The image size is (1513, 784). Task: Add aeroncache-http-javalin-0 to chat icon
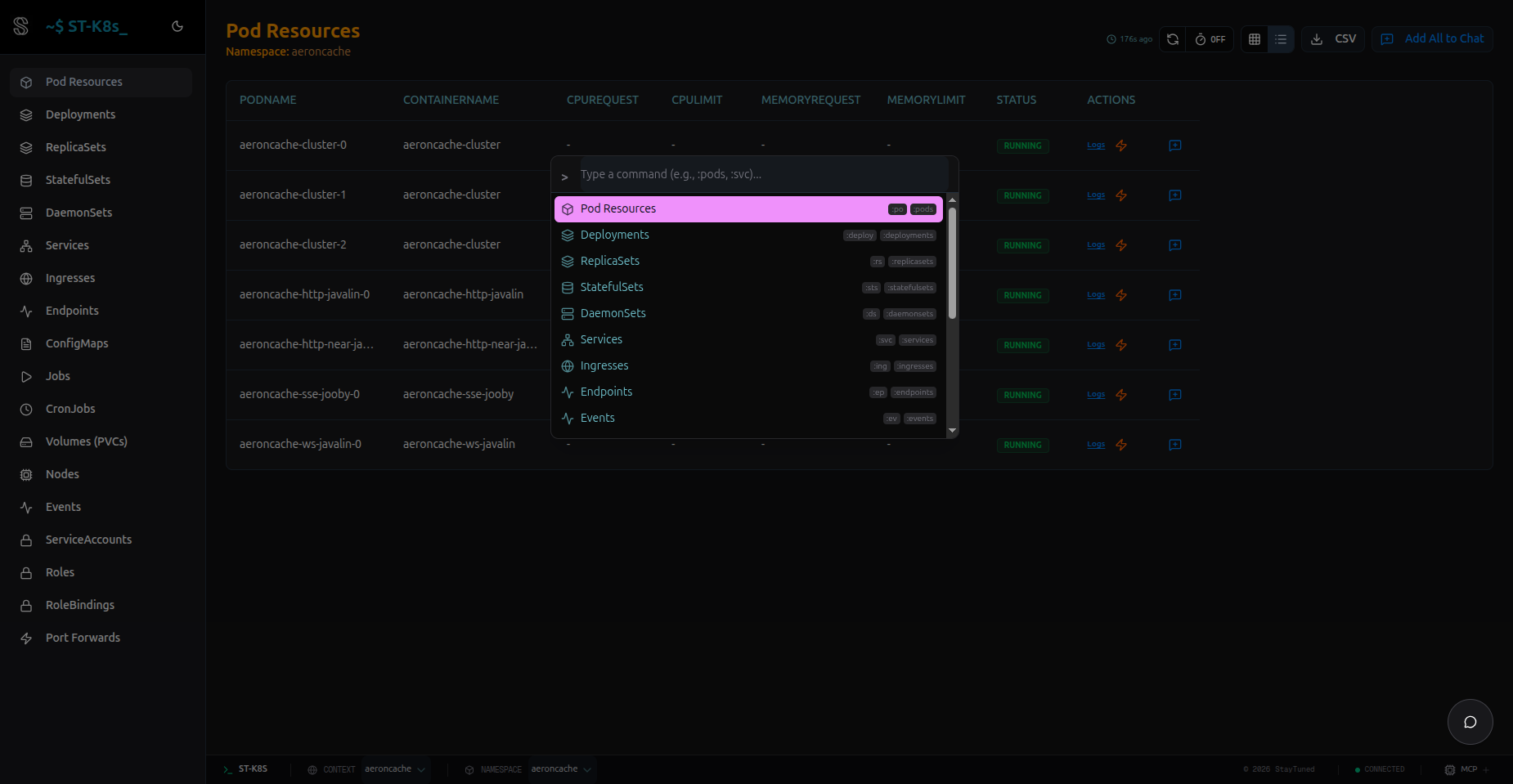(x=1175, y=295)
